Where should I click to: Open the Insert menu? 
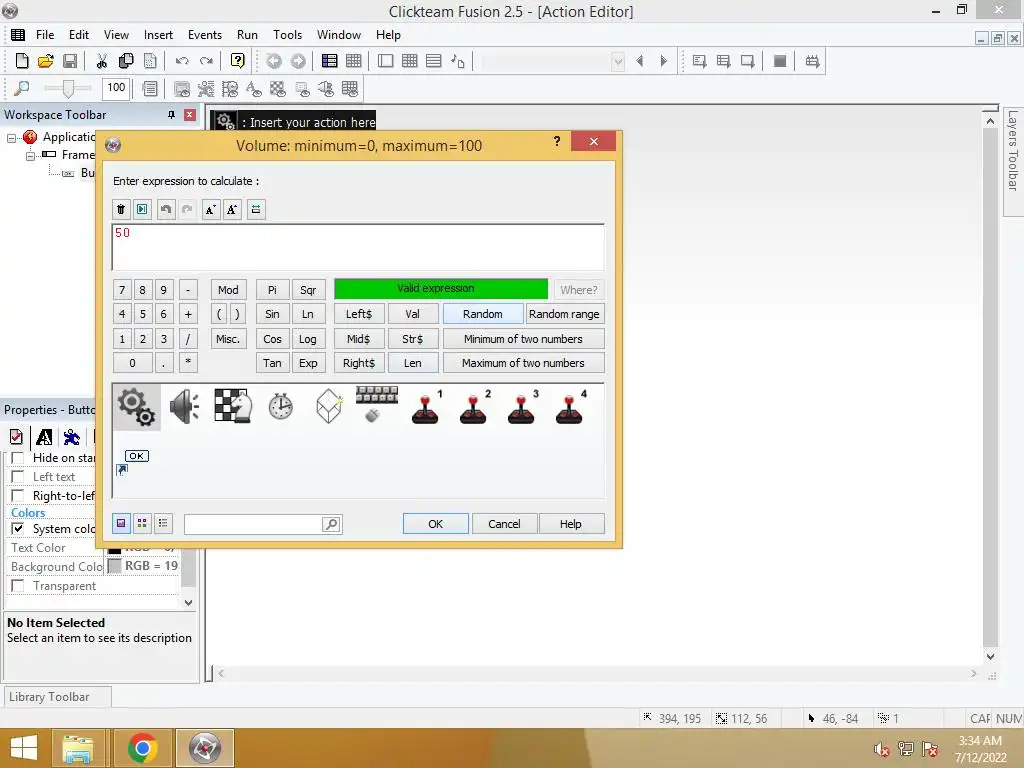point(158,35)
